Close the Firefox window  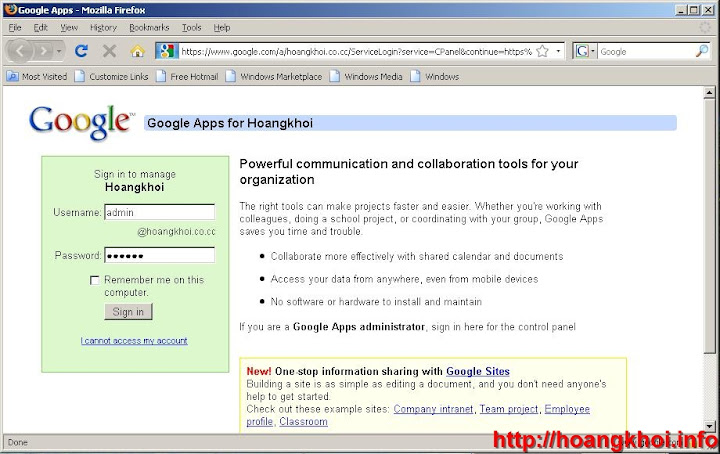point(709,10)
